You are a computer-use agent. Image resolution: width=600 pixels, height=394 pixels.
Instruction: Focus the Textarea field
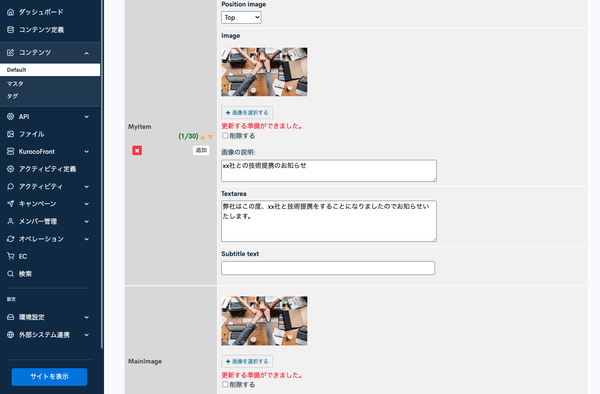pyautogui.click(x=329, y=221)
